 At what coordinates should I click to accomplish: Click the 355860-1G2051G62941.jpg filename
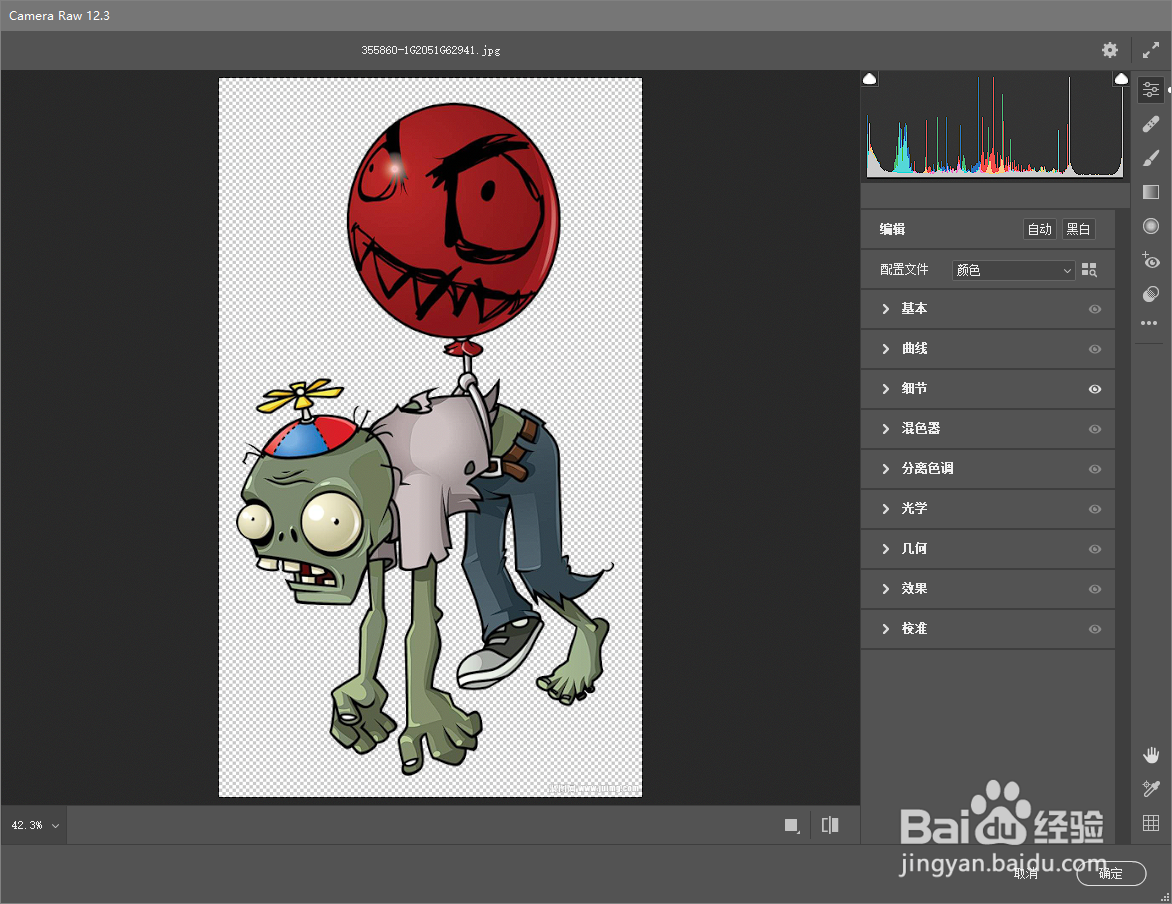click(x=431, y=50)
